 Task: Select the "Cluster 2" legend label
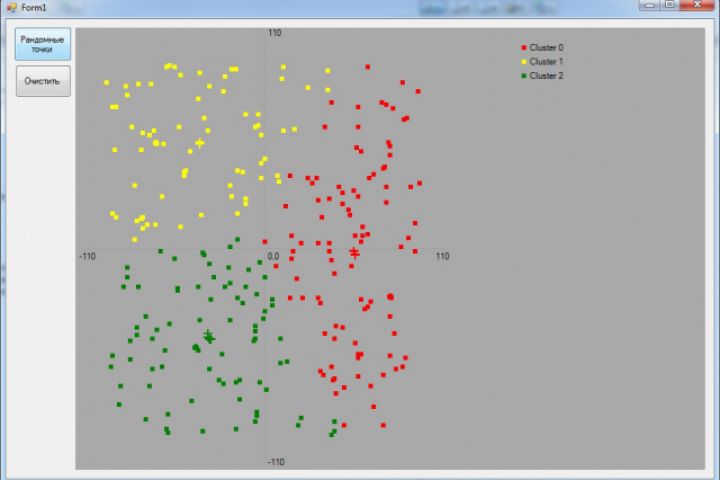[x=546, y=76]
